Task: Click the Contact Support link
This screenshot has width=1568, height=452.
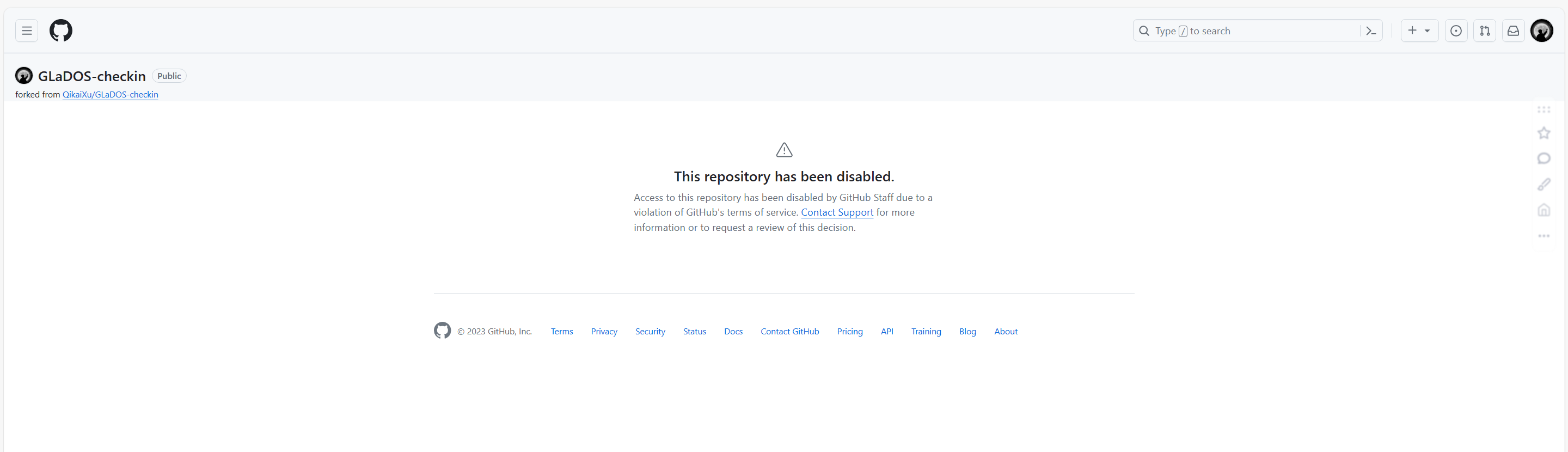Action: (x=837, y=212)
